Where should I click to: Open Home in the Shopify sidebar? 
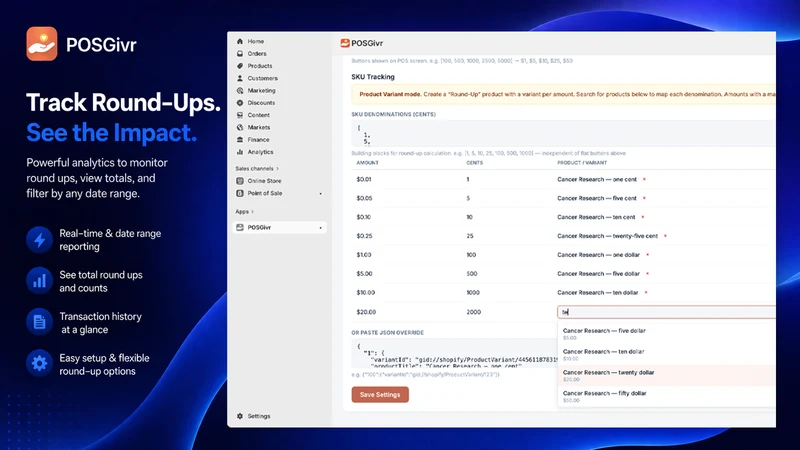(256, 41)
